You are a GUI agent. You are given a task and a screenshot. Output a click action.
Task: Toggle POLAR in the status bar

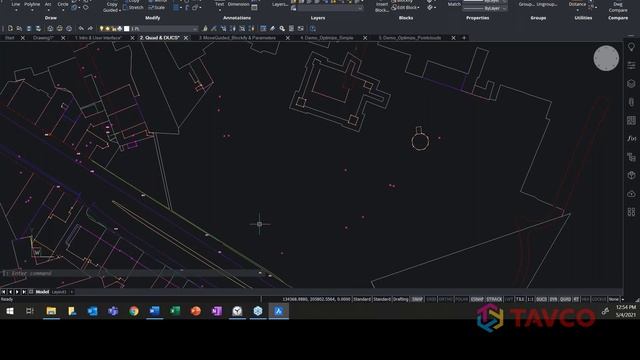(461, 299)
